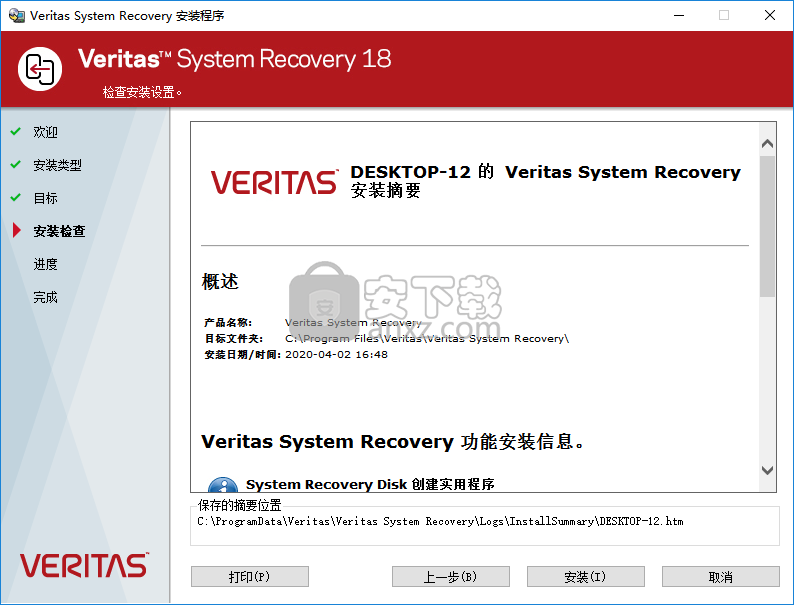Select the 目标 step in sidebar
The image size is (794, 605).
pyautogui.click(x=46, y=198)
